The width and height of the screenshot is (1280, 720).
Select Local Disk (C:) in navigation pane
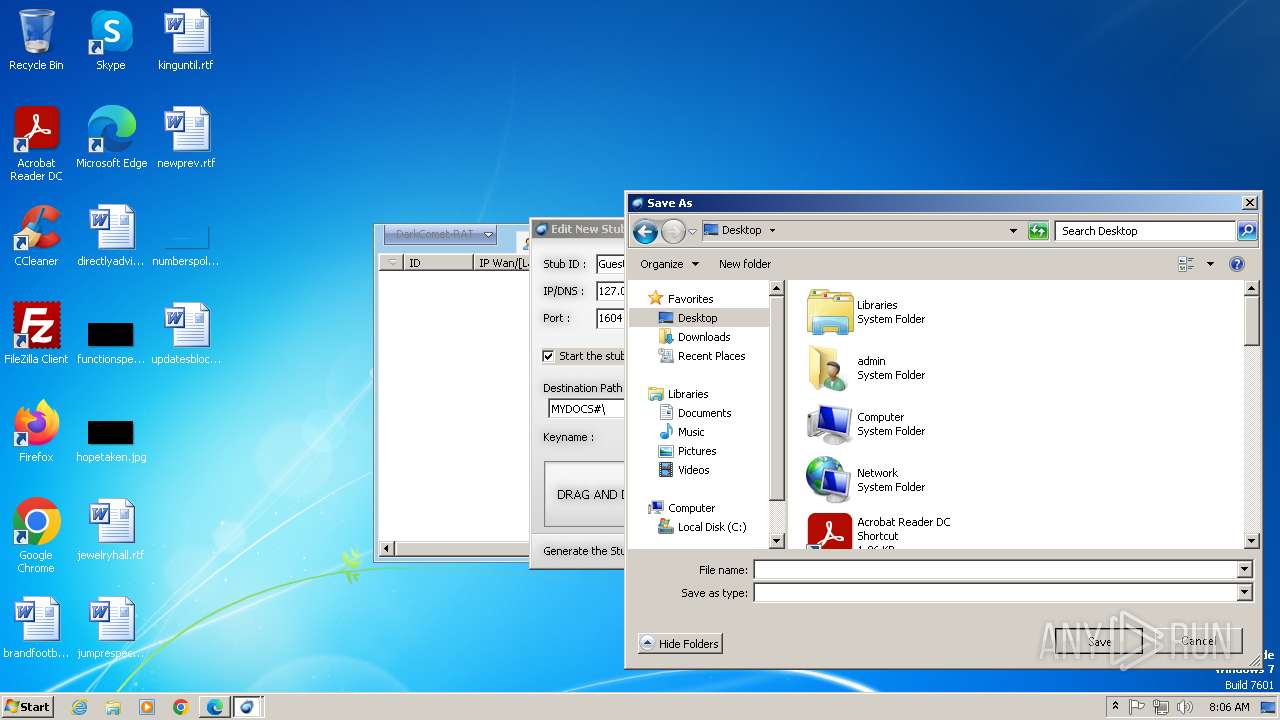tap(702, 527)
